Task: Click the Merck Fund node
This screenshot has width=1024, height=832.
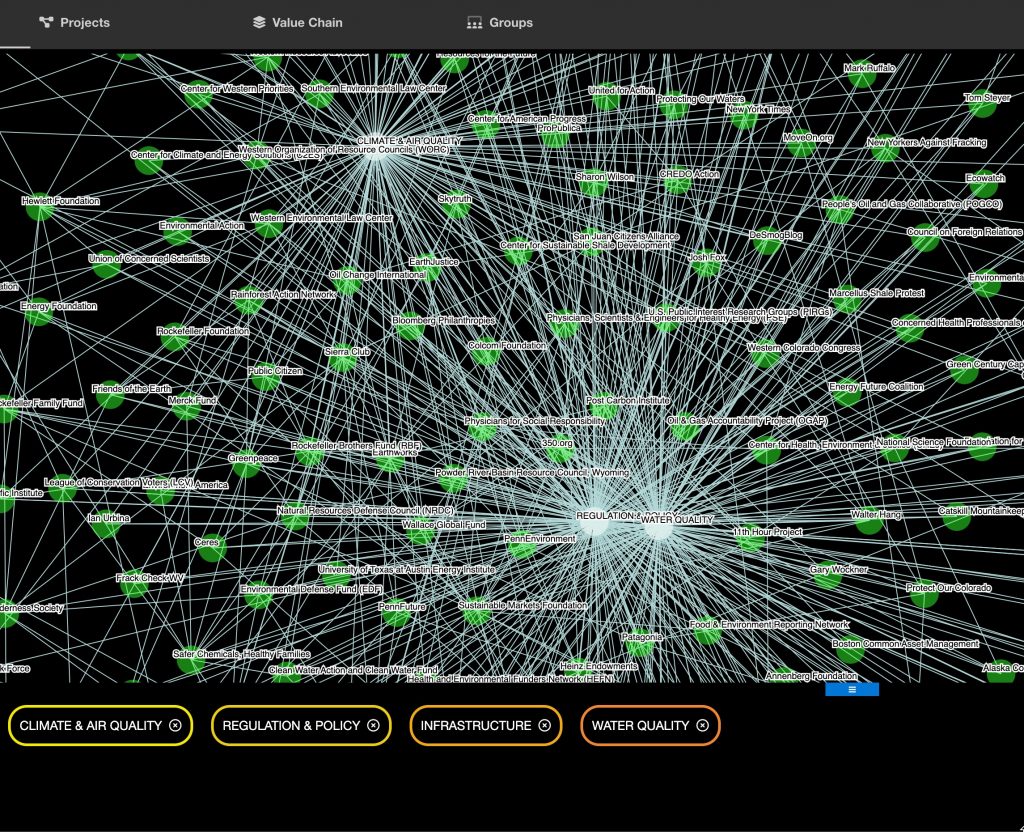Action: point(186,406)
